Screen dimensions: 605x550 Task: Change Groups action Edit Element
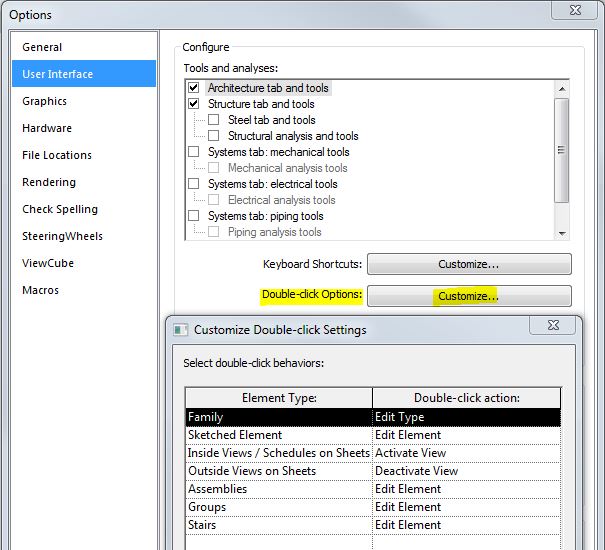pos(466,507)
